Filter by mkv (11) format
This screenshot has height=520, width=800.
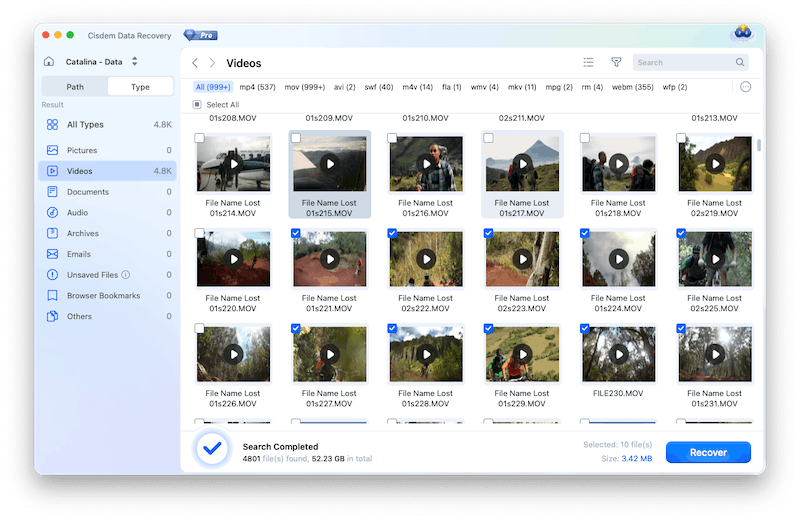[x=522, y=87]
